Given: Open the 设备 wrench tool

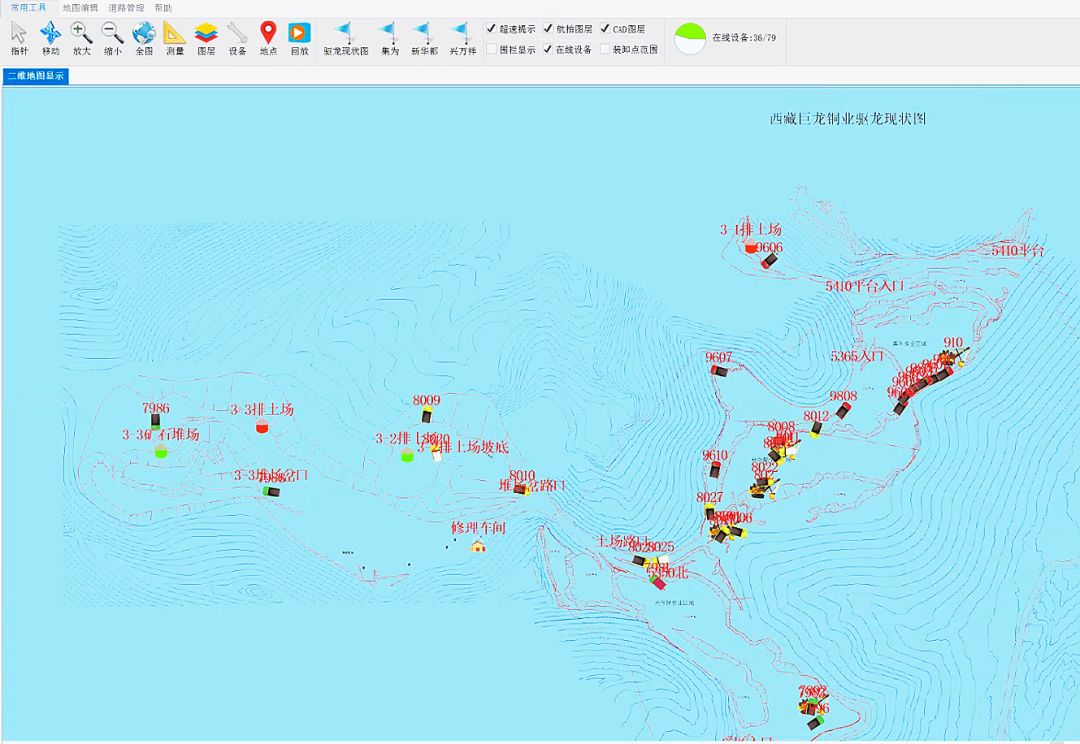Looking at the screenshot, I should pos(237,39).
